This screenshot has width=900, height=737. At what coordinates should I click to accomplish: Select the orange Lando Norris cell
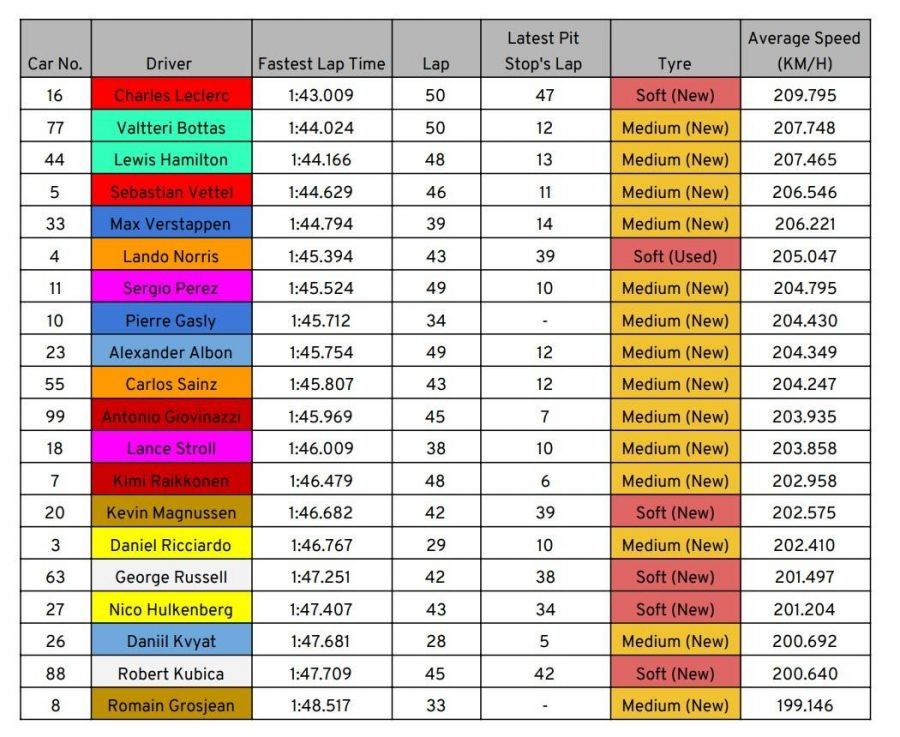pos(170,256)
